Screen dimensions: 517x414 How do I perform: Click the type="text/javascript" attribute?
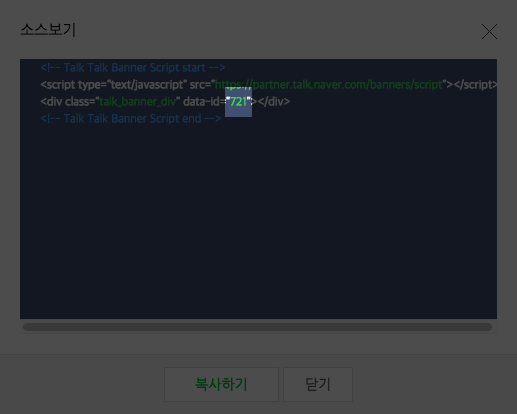(130, 85)
